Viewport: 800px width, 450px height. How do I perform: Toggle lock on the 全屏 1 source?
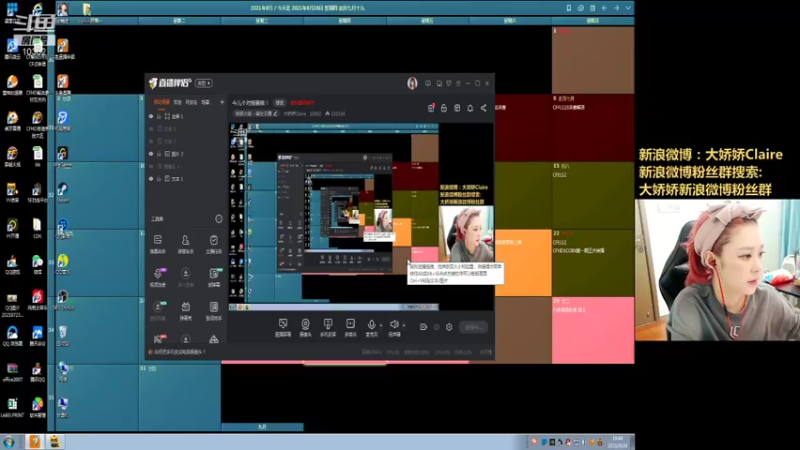coord(159,116)
